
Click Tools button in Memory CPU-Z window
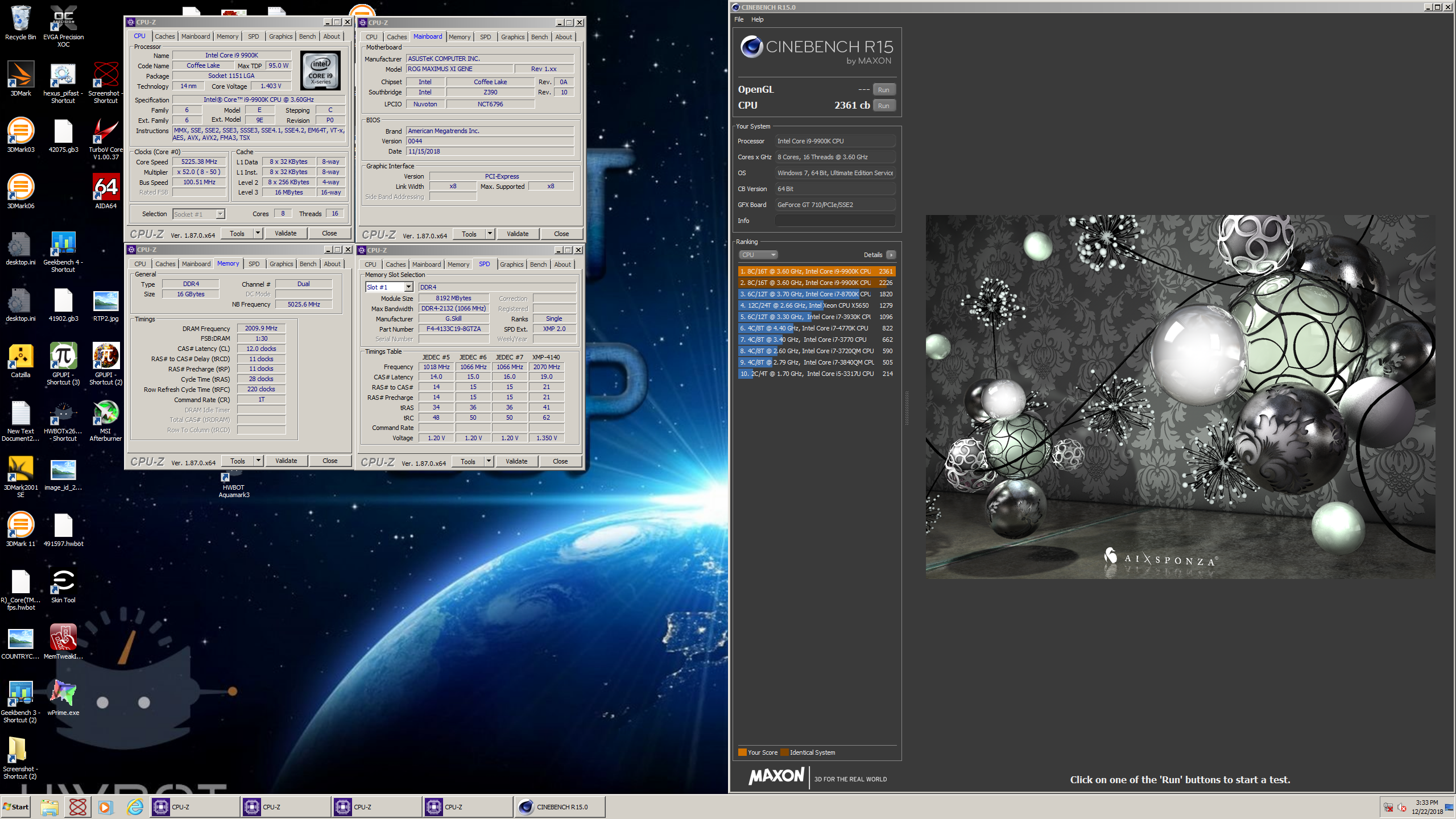[238, 461]
